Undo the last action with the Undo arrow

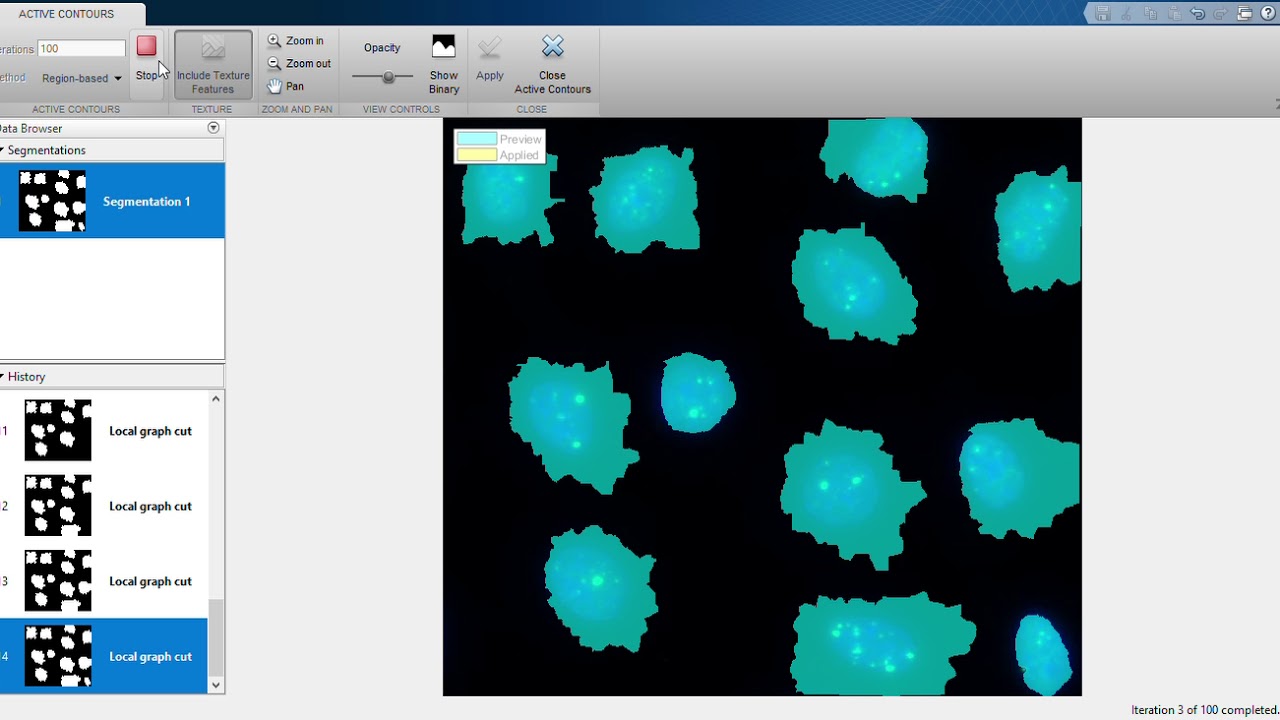click(x=1197, y=14)
